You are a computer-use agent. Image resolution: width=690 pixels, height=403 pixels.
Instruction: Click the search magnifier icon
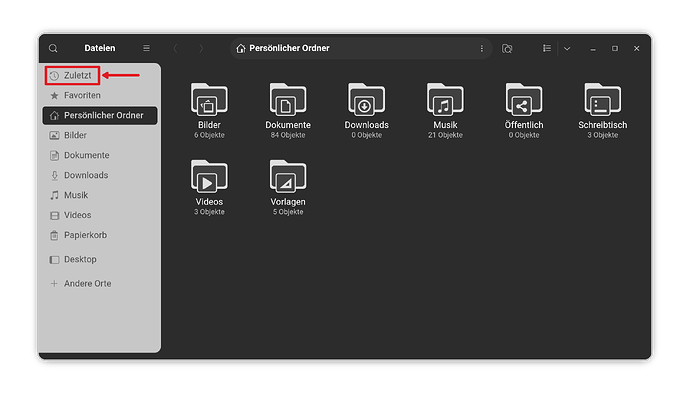53,48
